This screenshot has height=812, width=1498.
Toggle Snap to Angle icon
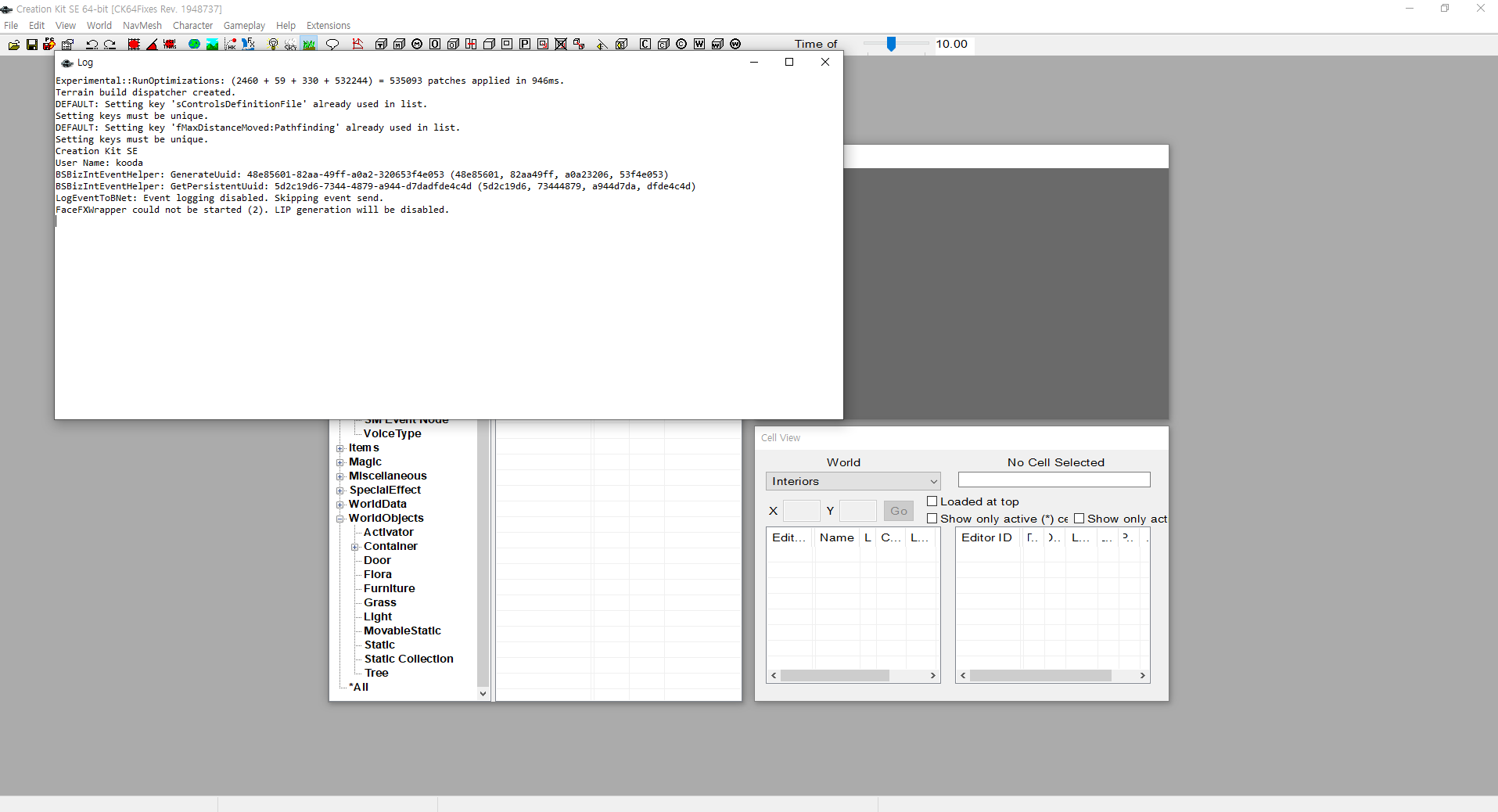click(152, 45)
